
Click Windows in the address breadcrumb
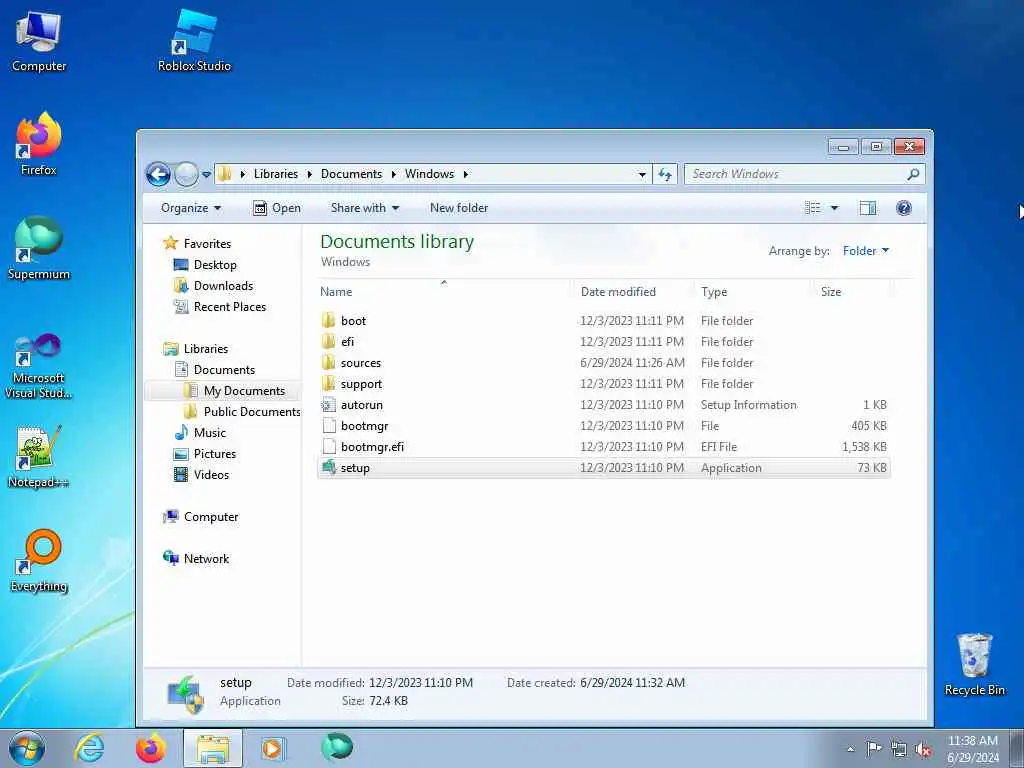click(x=429, y=174)
